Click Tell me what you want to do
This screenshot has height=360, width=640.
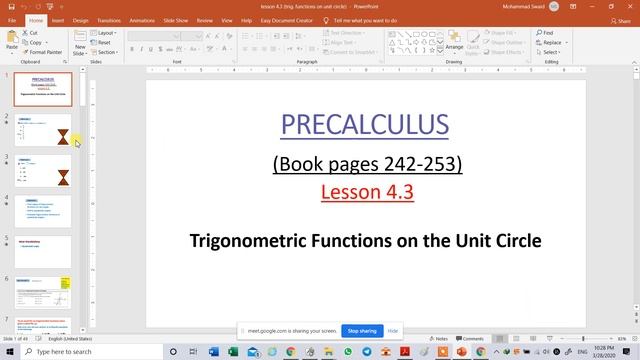click(x=365, y=20)
